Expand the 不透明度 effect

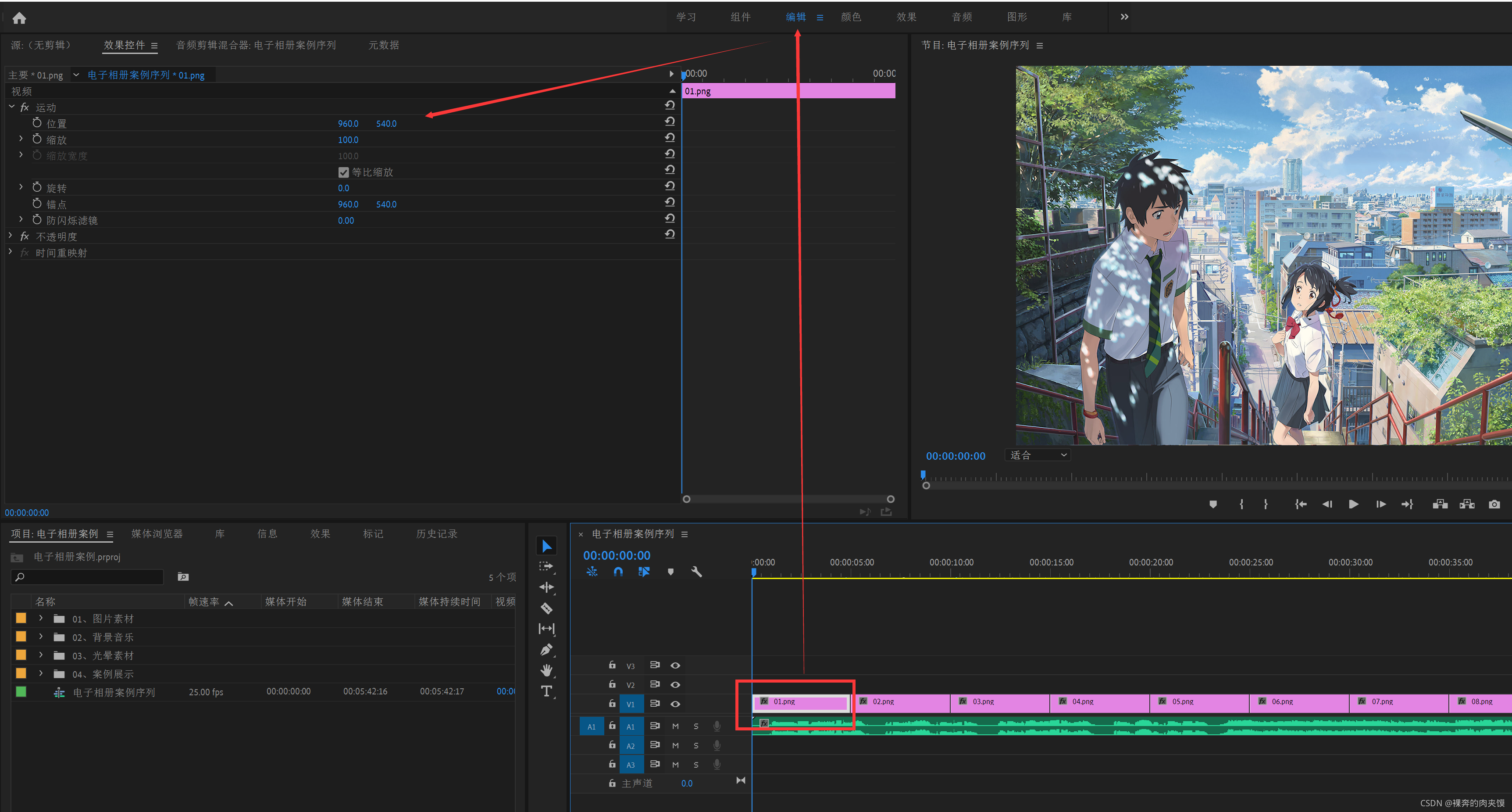click(x=10, y=236)
